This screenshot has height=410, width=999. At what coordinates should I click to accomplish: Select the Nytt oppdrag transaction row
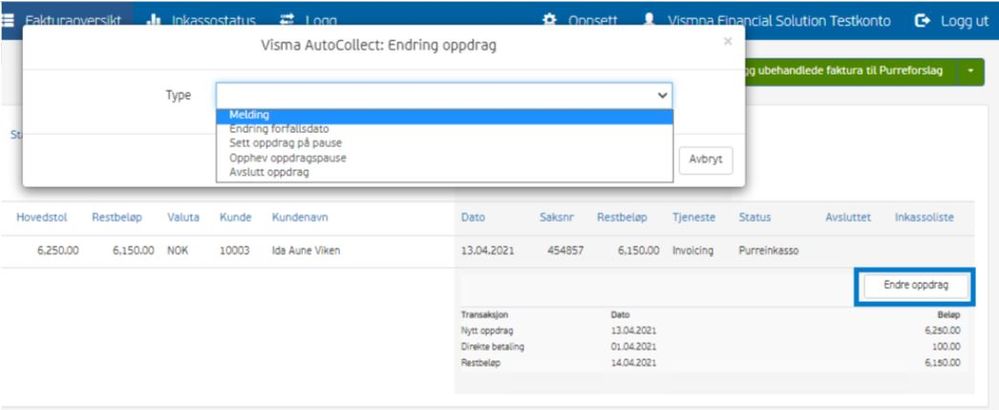pos(710,331)
